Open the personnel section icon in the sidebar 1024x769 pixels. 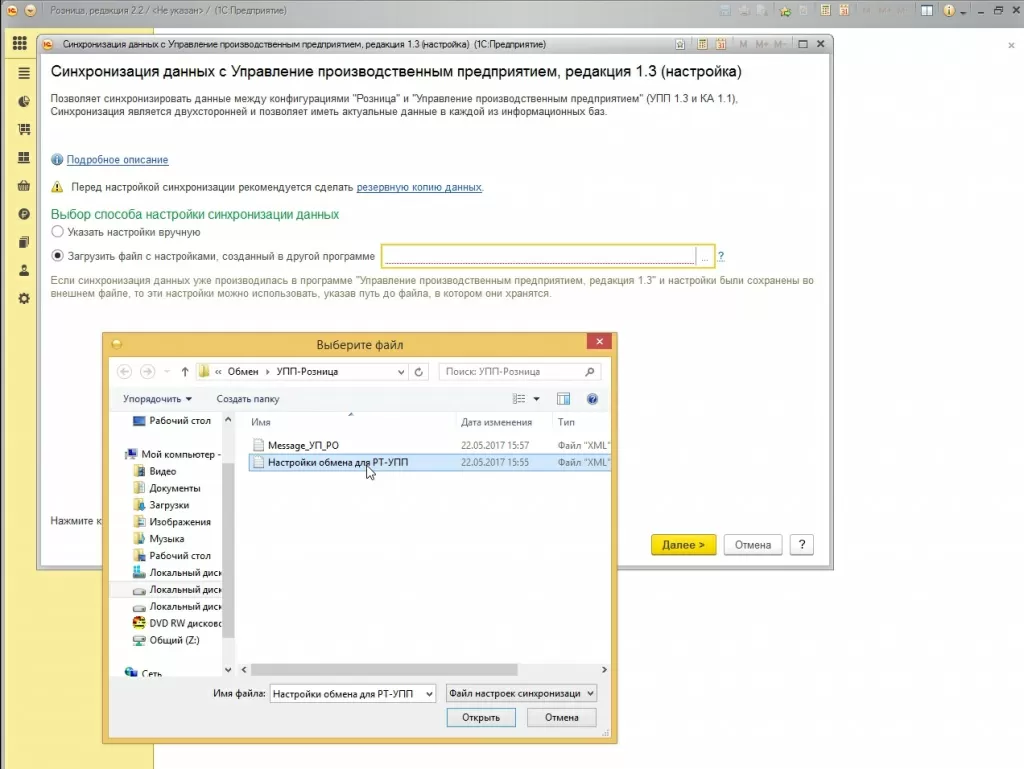click(x=24, y=270)
